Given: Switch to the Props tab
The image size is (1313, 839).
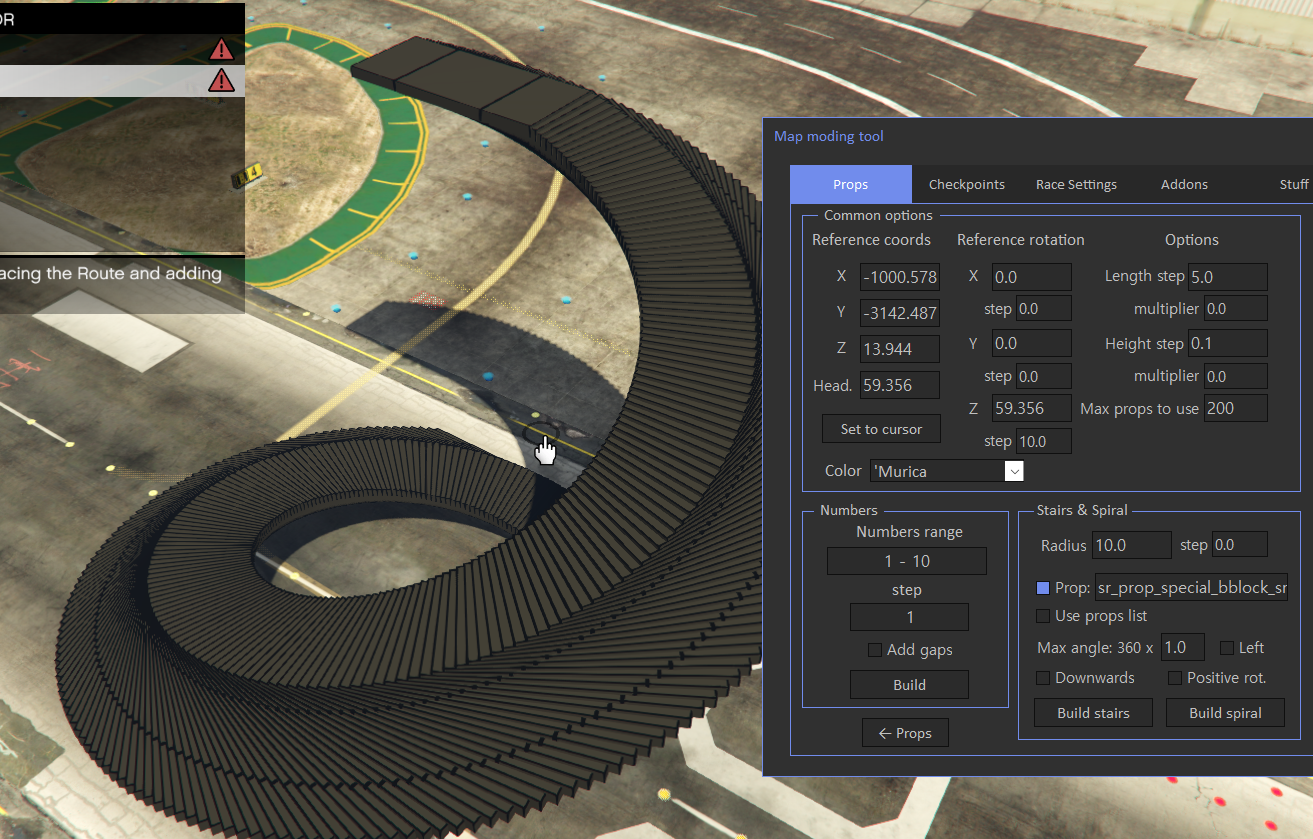Looking at the screenshot, I should click(x=851, y=184).
